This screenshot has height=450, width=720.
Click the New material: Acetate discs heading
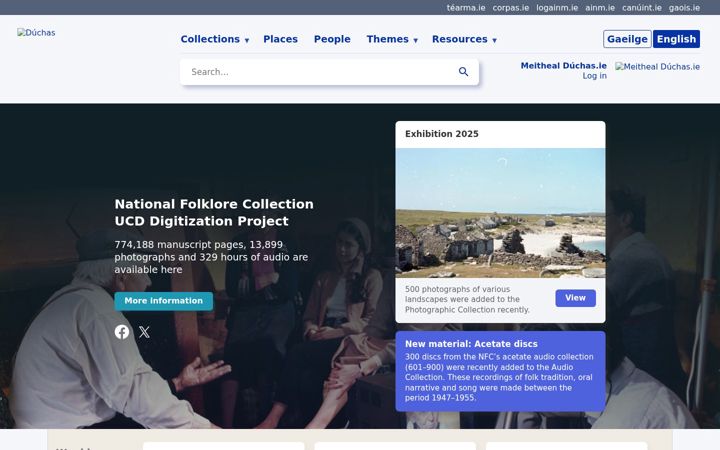pos(471,344)
